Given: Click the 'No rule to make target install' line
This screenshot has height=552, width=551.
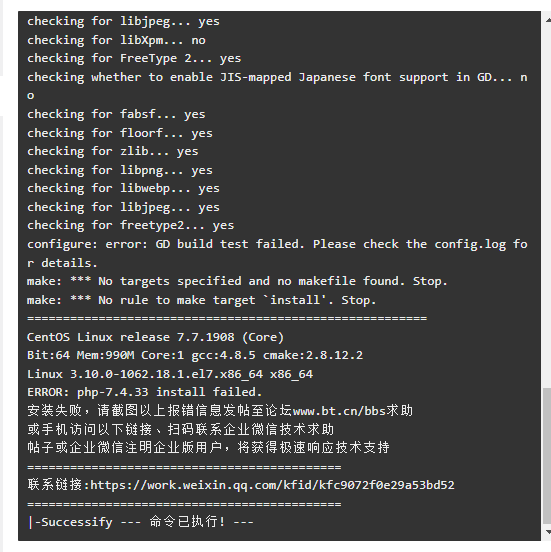Looking at the screenshot, I should [x=202, y=300].
